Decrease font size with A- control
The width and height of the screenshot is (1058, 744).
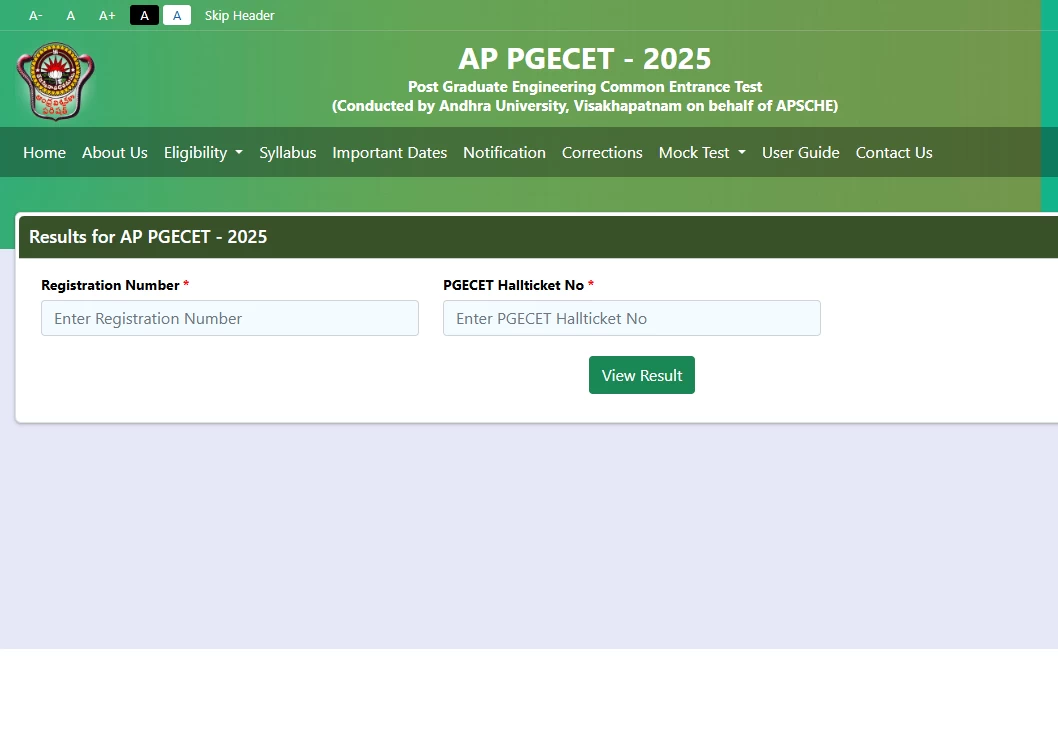coord(36,15)
